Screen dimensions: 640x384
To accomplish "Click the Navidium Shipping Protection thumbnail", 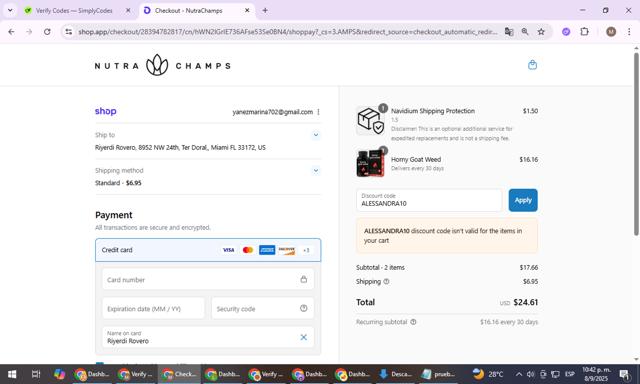I will coord(370,120).
